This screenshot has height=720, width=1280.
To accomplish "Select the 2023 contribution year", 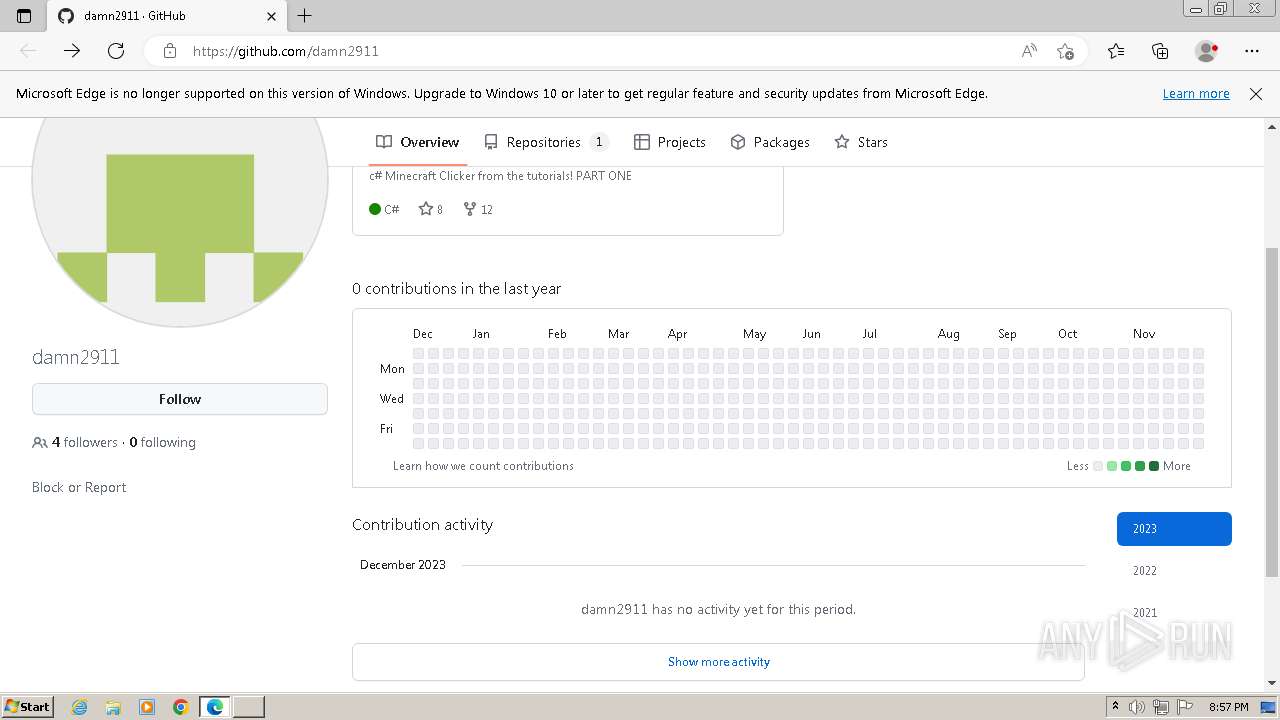I will (1174, 529).
